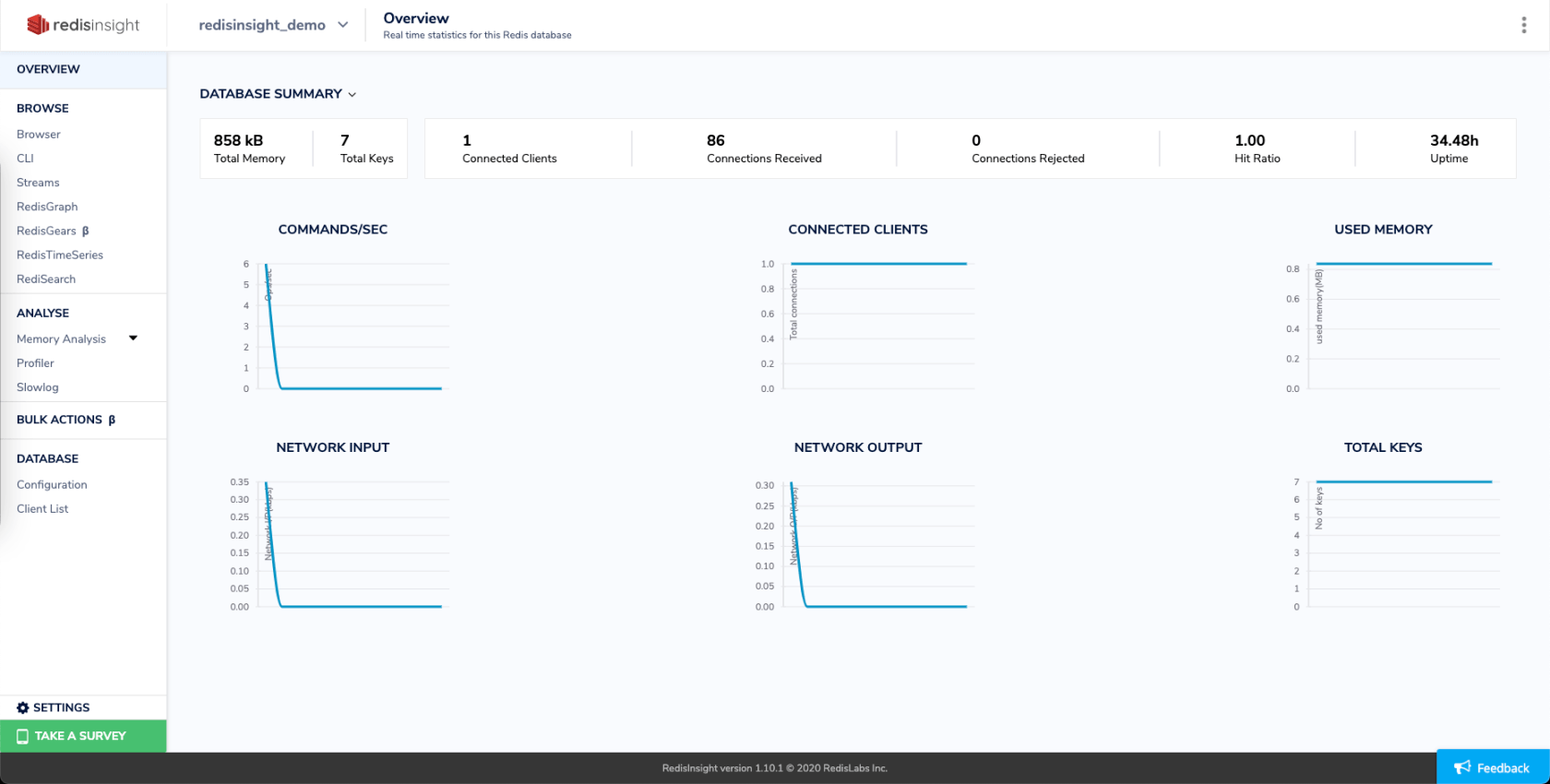Image resolution: width=1550 pixels, height=784 pixels.
Task: Open the Client List page
Action: click(42, 508)
